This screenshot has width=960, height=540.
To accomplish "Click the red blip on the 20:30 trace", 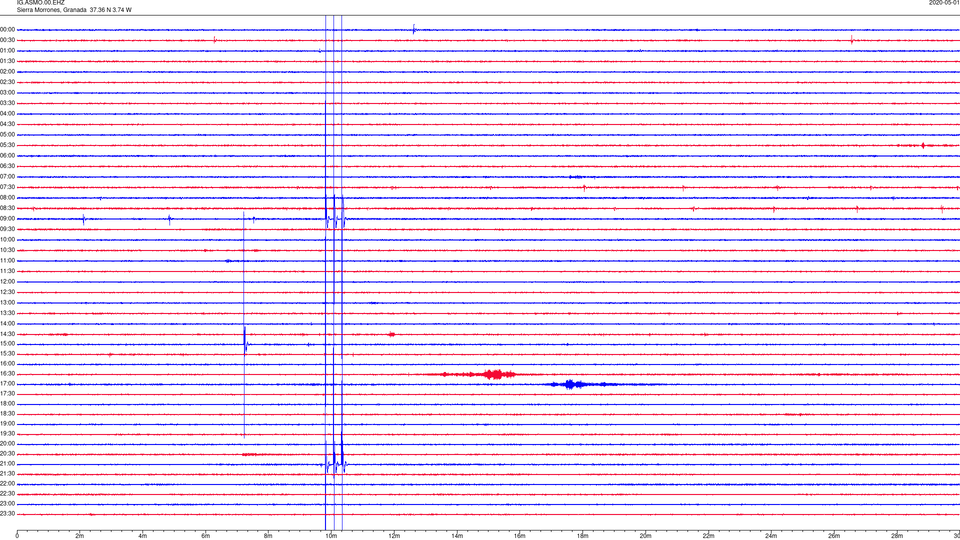I will (250, 454).
